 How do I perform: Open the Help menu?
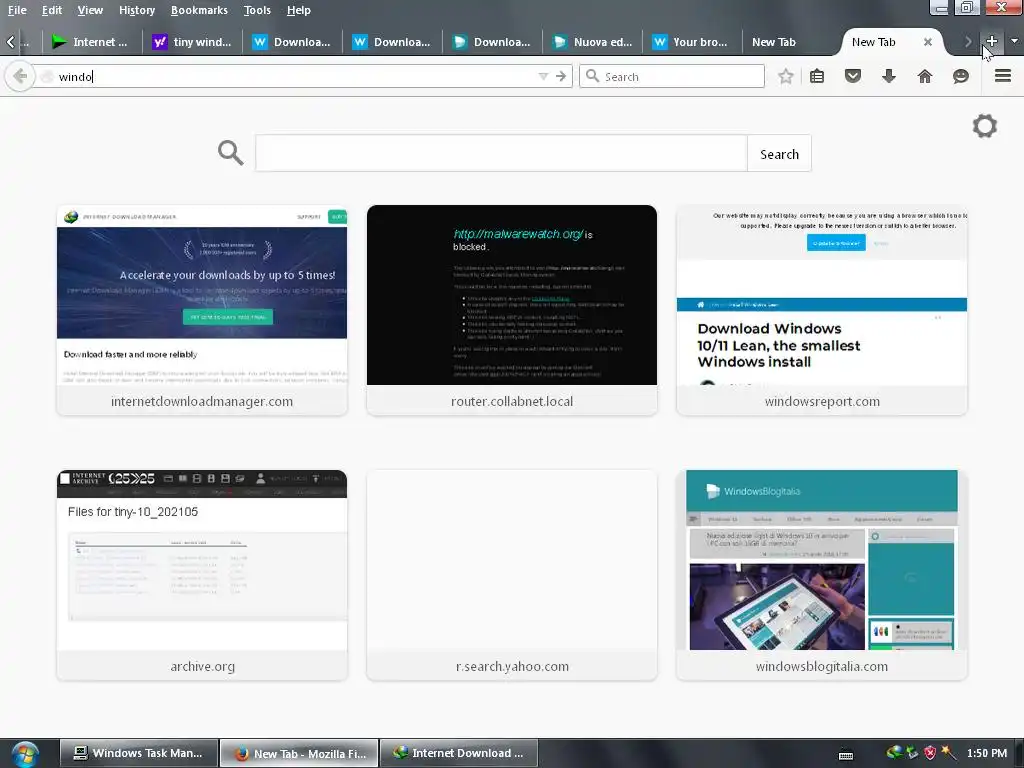click(x=298, y=10)
